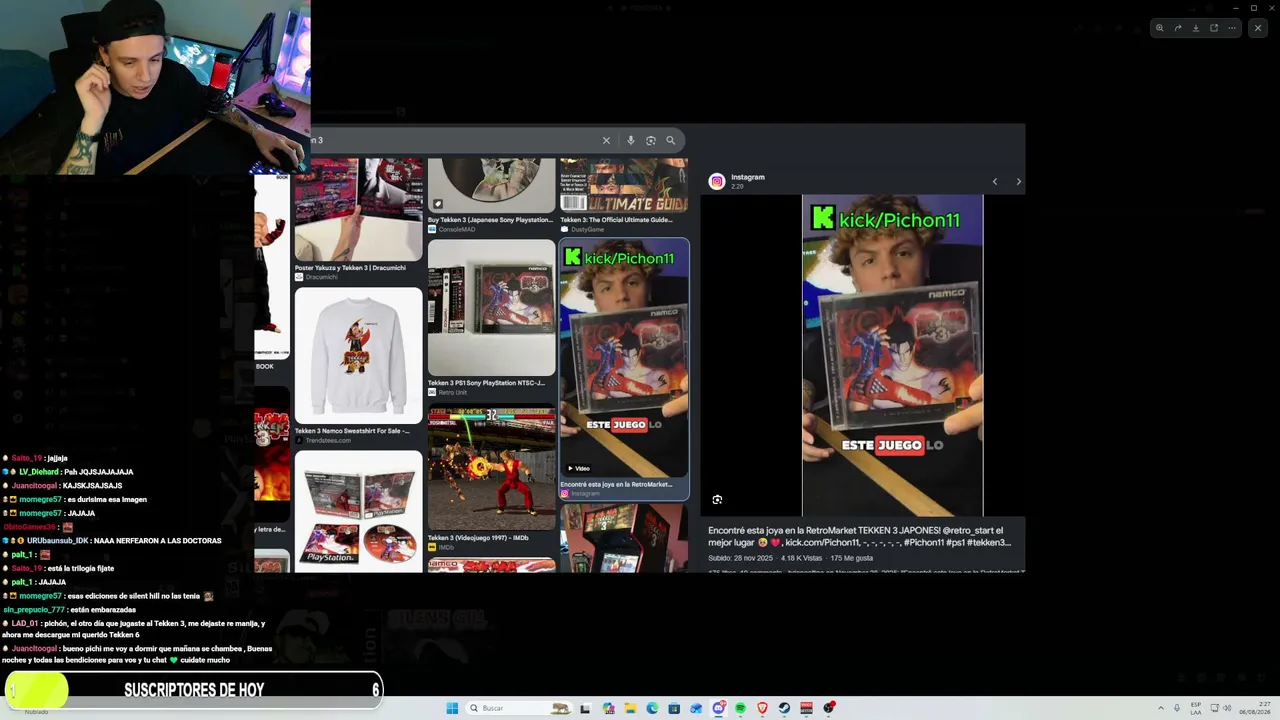Open the Tekken 3 Videojuego 1997 IMDb image
The height and width of the screenshot is (720, 1280).
pyautogui.click(x=491, y=467)
